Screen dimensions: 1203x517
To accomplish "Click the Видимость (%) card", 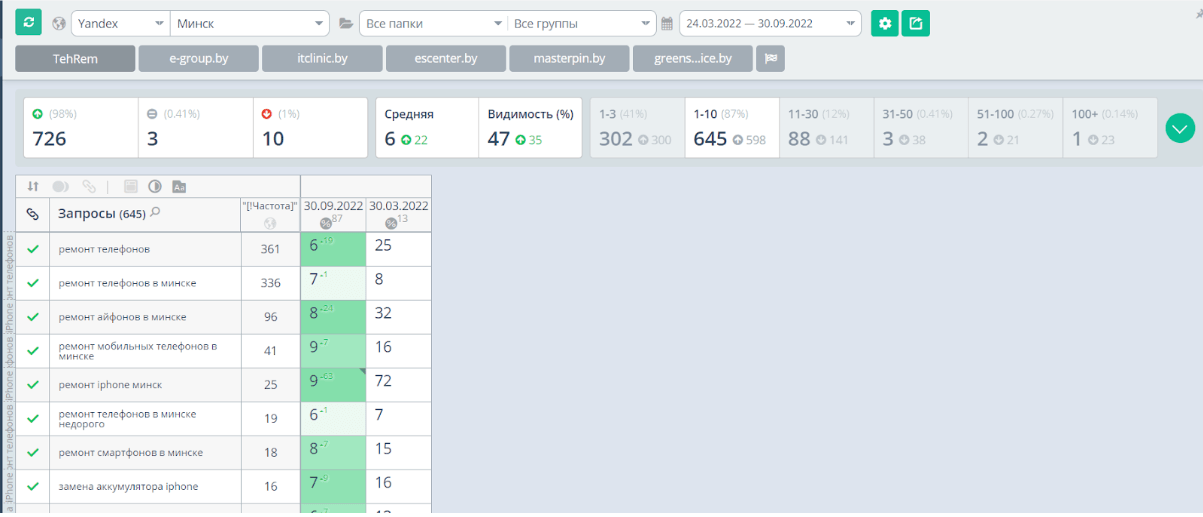I will (530, 128).
